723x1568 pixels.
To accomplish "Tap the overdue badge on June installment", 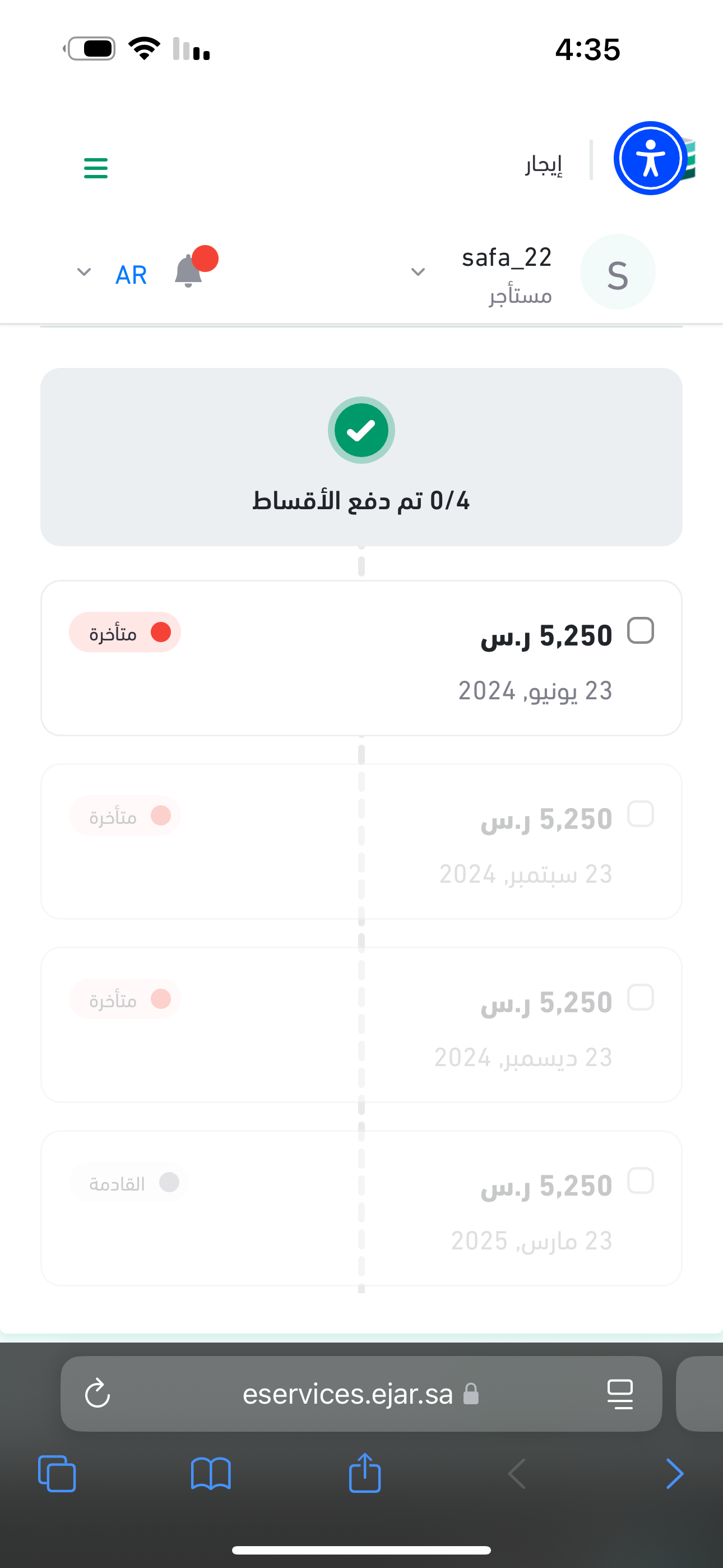I will [x=126, y=633].
